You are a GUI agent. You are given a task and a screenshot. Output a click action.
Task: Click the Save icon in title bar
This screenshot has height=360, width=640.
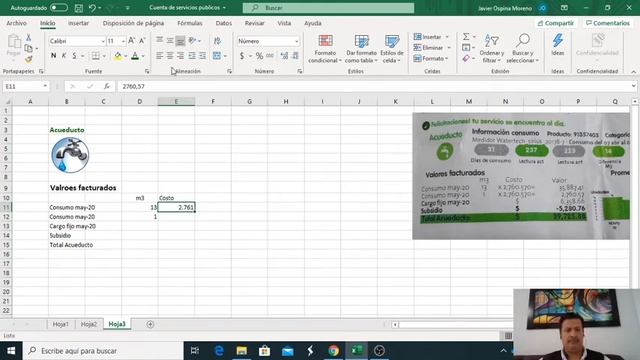coord(79,8)
